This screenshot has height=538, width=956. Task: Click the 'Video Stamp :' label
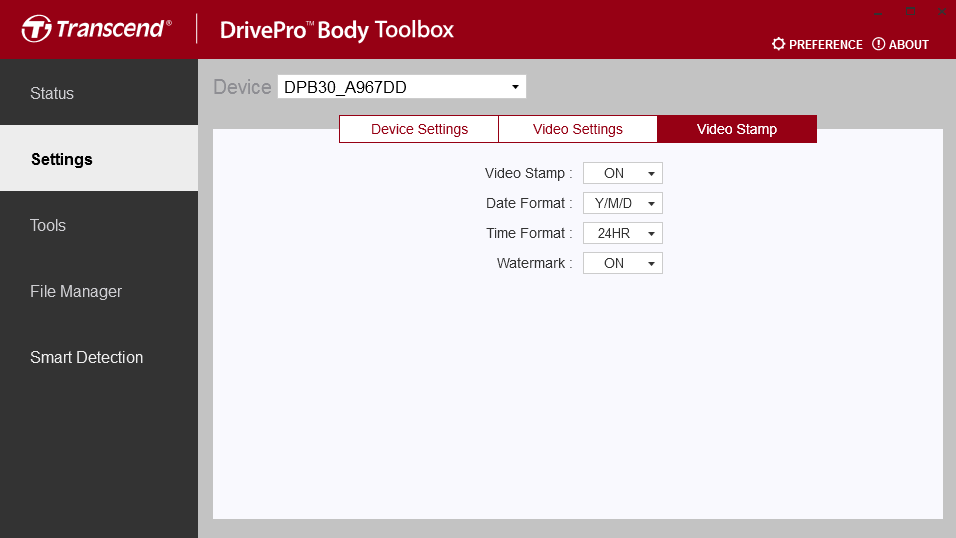click(x=528, y=173)
